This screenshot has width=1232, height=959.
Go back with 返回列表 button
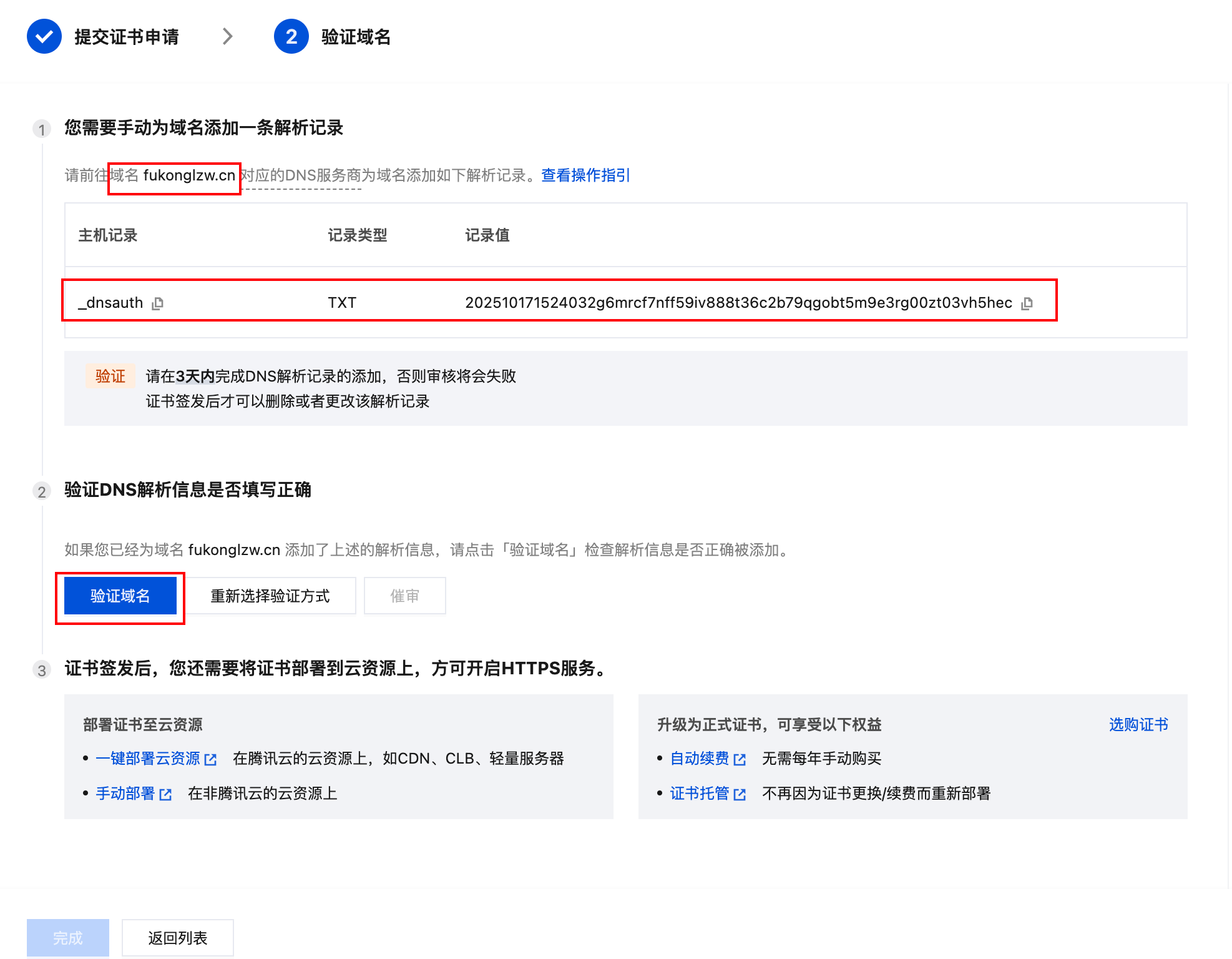(177, 937)
